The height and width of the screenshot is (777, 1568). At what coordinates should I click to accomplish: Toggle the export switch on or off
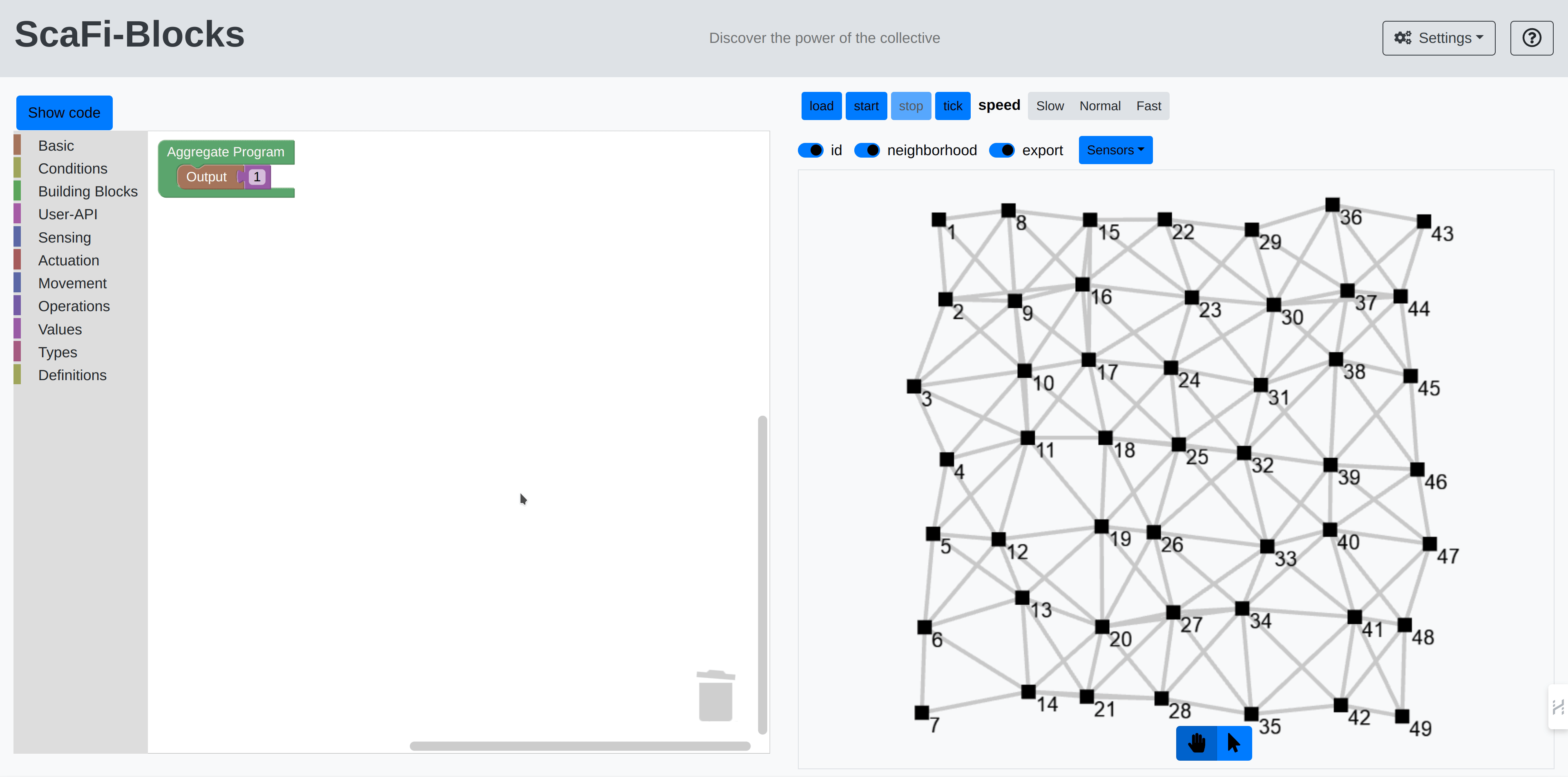1002,150
